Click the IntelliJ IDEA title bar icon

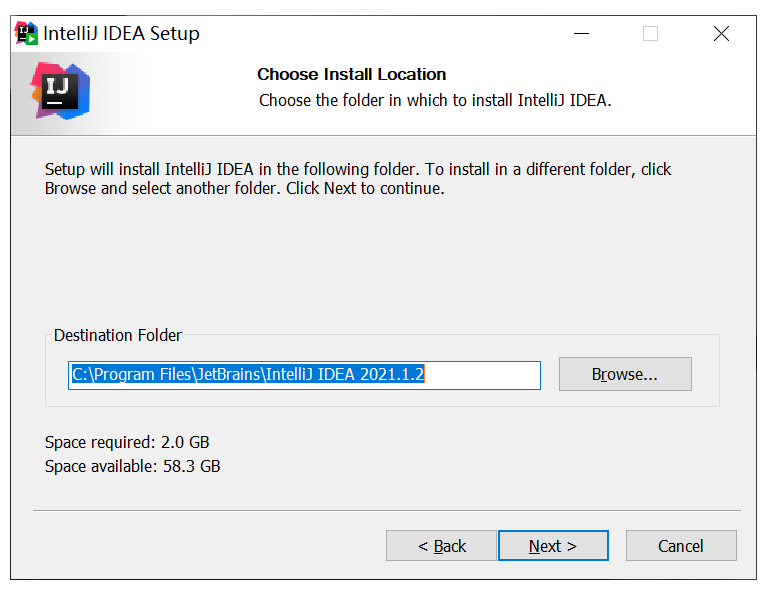[x=26, y=33]
